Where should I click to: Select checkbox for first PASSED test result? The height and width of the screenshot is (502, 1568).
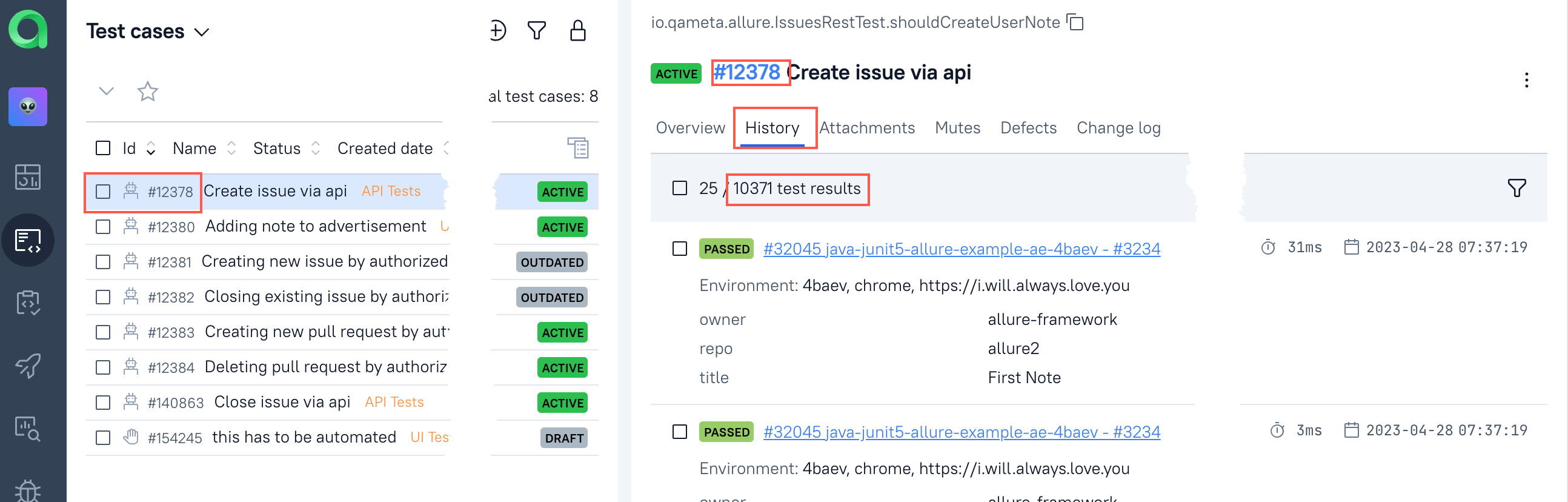679,249
